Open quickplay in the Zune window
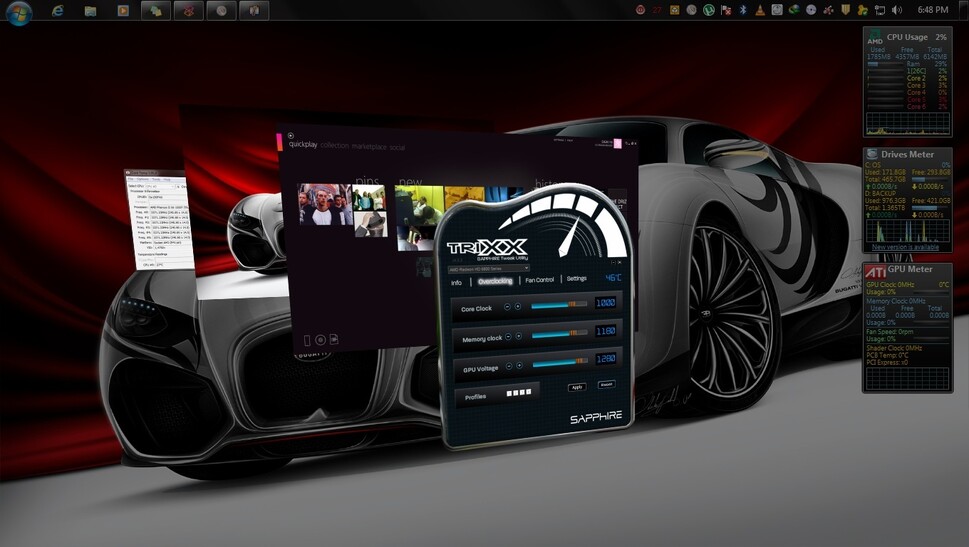The width and height of the screenshot is (969, 547). pos(303,144)
